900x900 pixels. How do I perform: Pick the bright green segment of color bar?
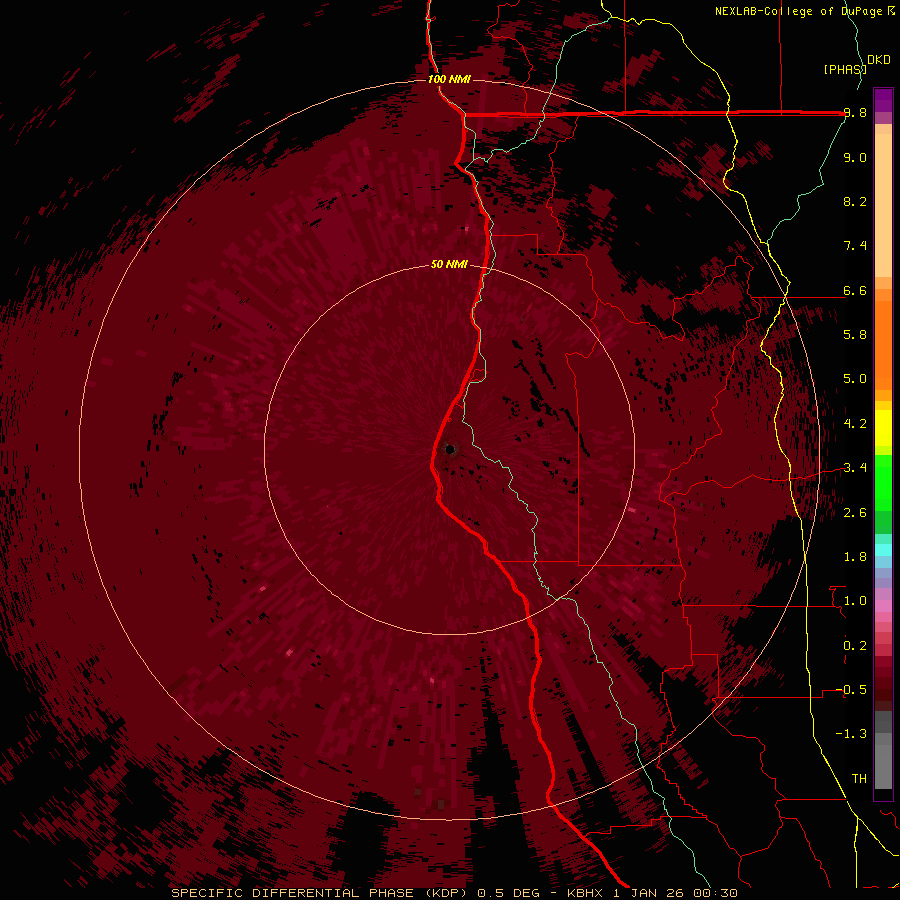coord(883,482)
